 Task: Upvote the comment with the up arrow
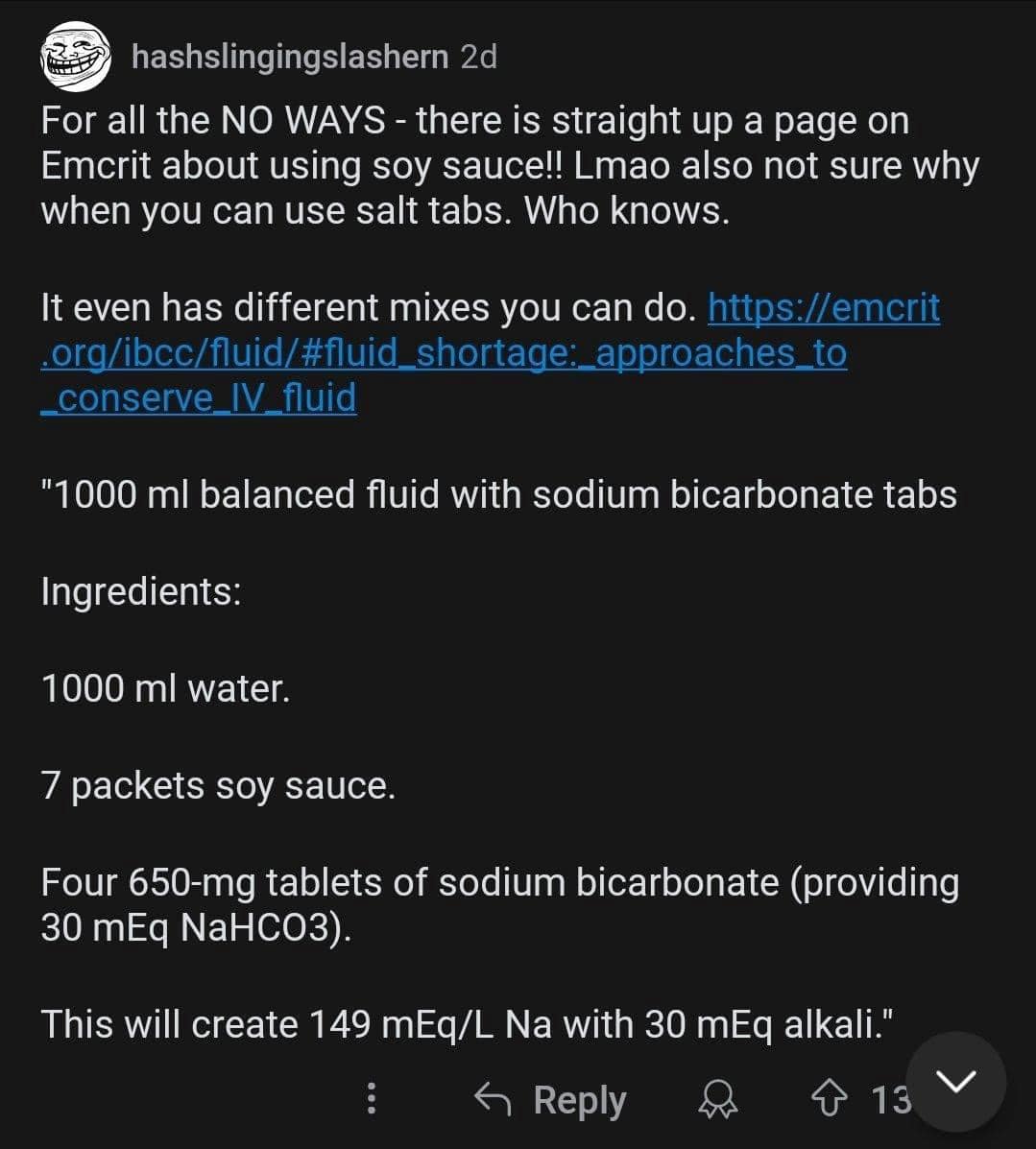(x=828, y=1099)
